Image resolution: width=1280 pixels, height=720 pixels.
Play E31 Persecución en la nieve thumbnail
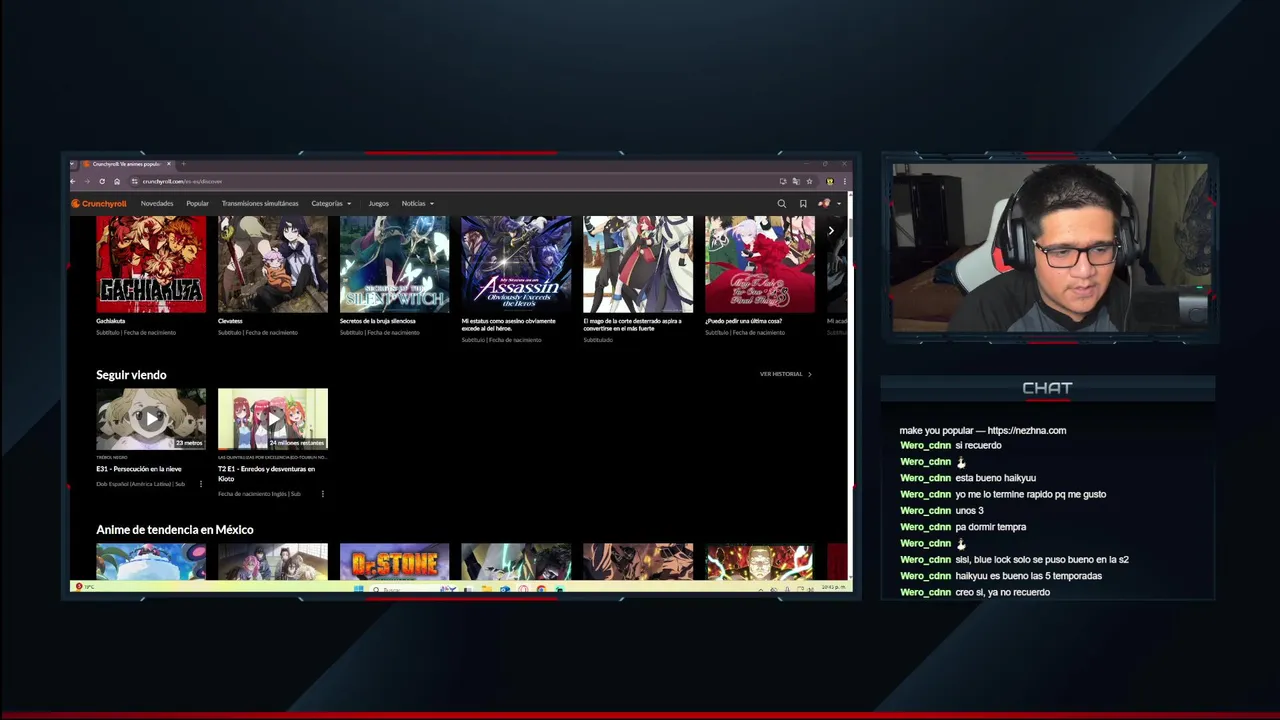151,419
